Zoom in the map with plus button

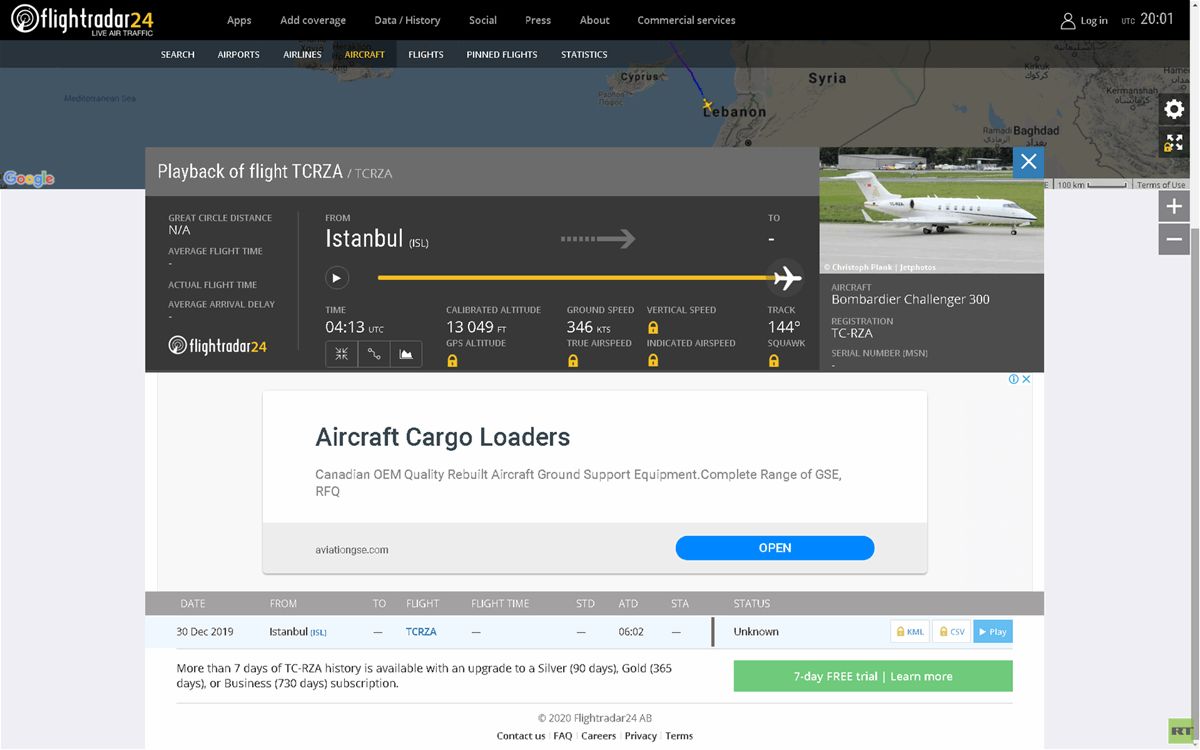(1174, 207)
